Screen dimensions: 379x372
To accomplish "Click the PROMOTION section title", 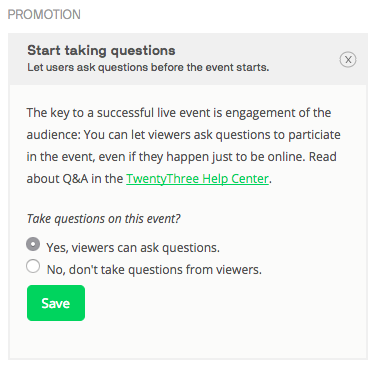I will pyautogui.click(x=44, y=15).
